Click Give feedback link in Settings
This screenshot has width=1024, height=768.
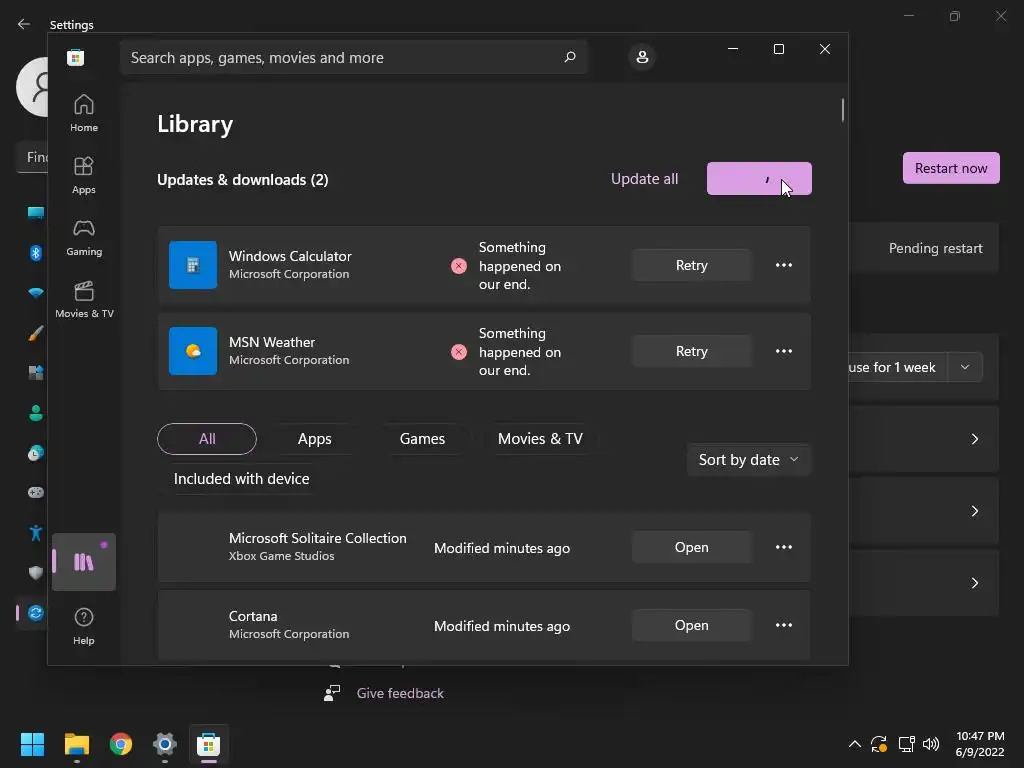click(x=400, y=693)
